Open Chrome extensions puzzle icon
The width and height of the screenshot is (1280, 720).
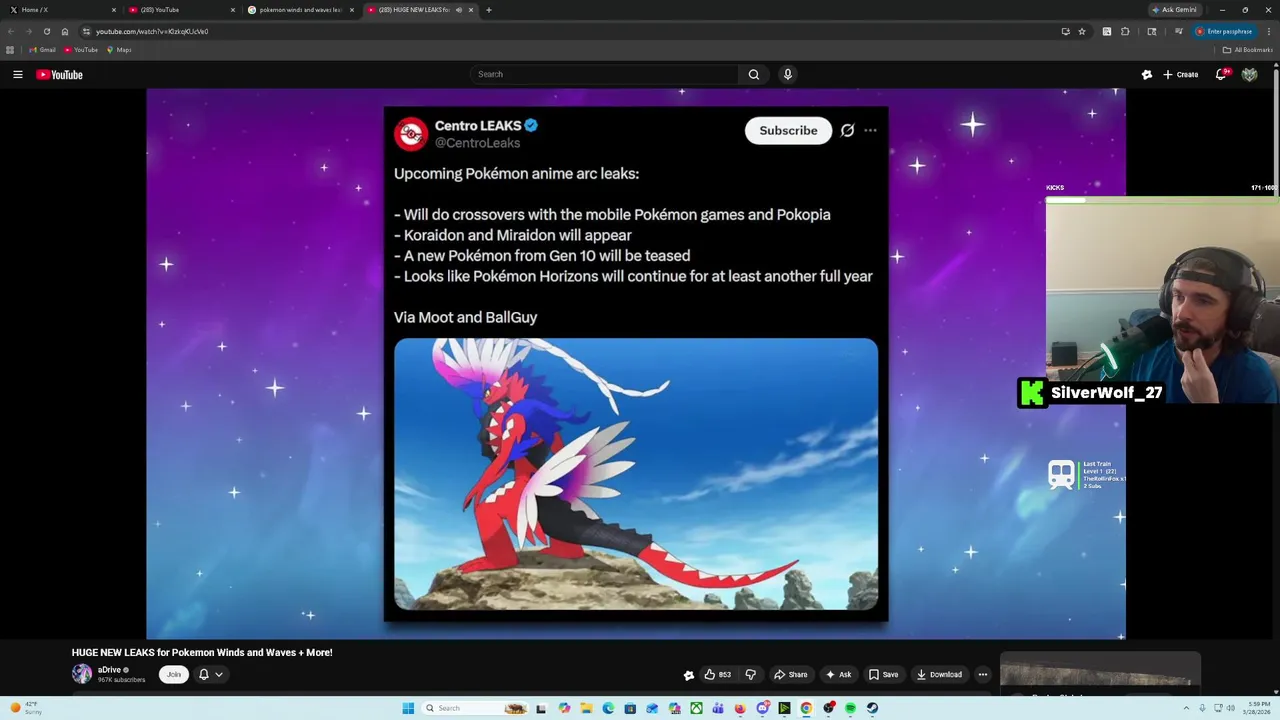click(1125, 31)
